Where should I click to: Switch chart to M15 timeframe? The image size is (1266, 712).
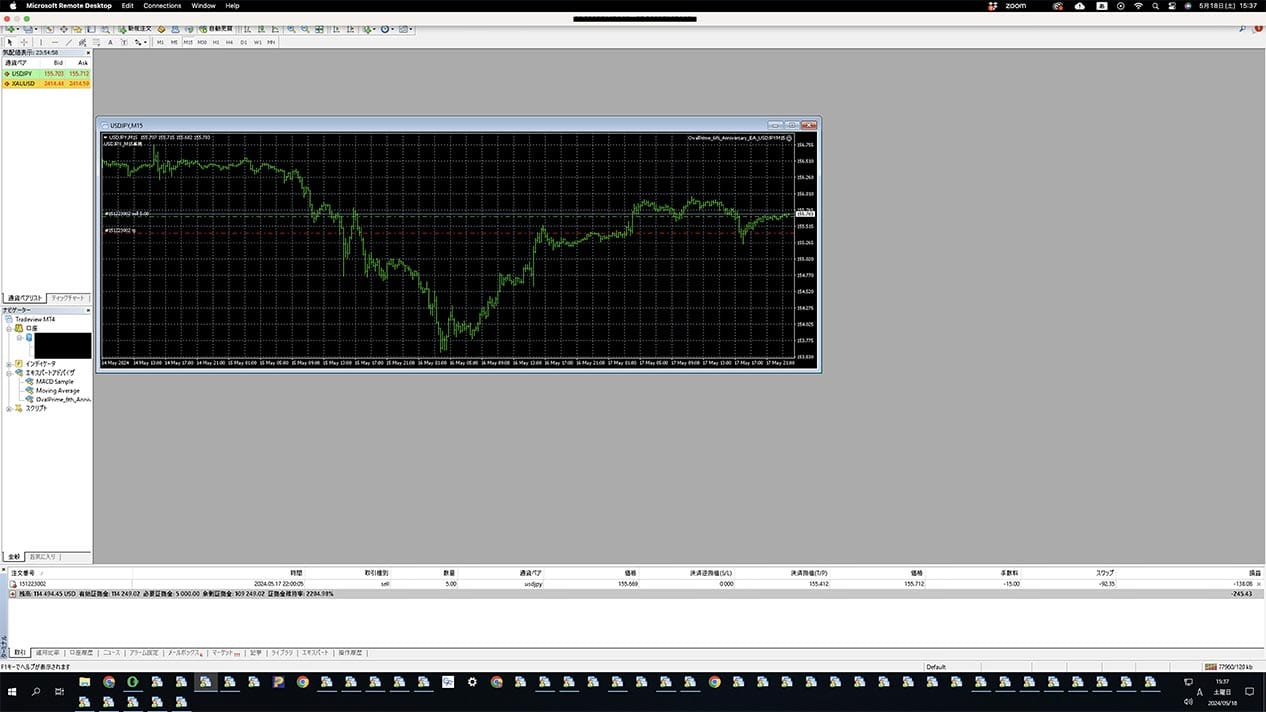[188, 42]
